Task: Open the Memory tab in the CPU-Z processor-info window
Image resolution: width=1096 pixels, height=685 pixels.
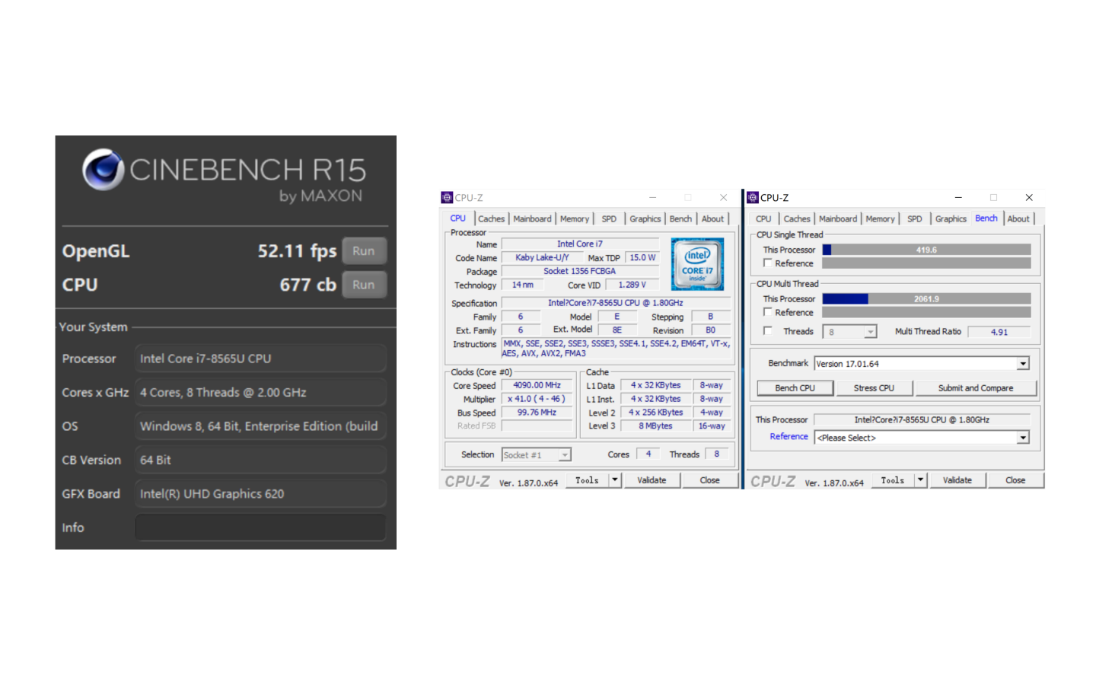Action: (x=575, y=219)
